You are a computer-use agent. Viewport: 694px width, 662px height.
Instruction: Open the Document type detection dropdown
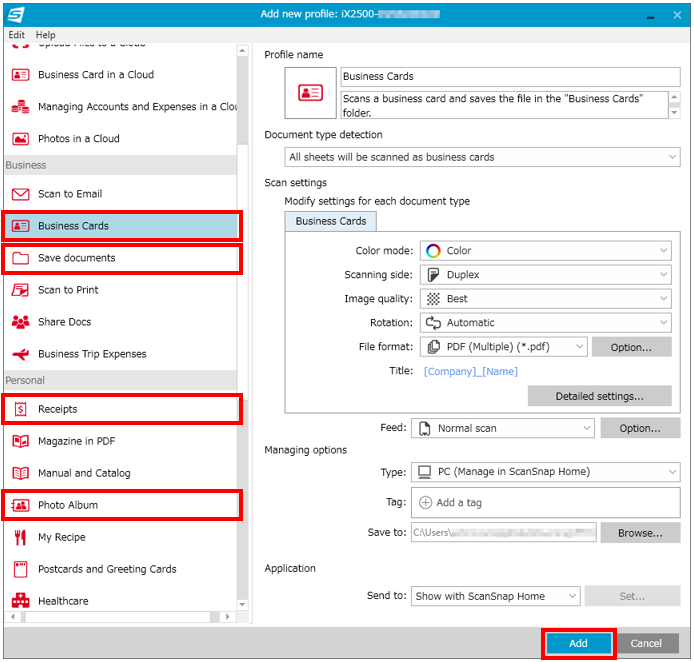482,157
